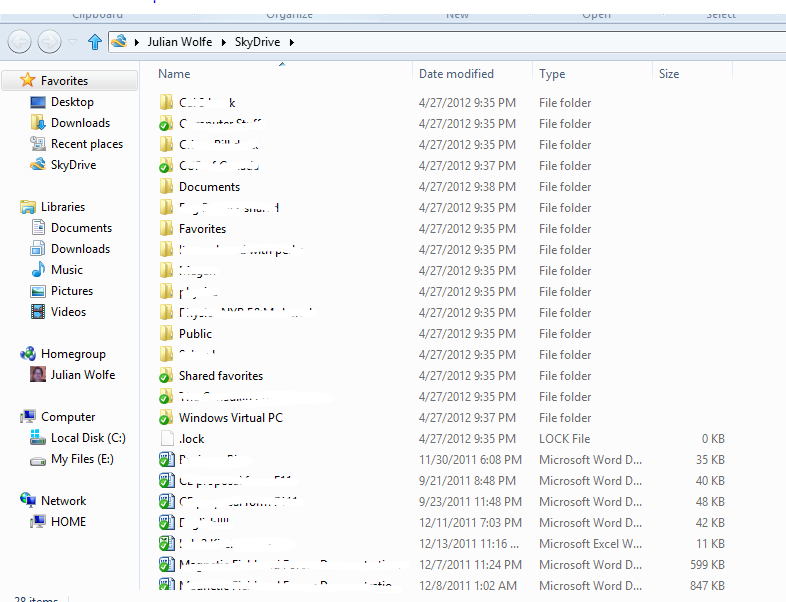Viewport: 786px width, 602px height.
Task: Click the SkyDrive icon in address bar
Action: (x=119, y=41)
